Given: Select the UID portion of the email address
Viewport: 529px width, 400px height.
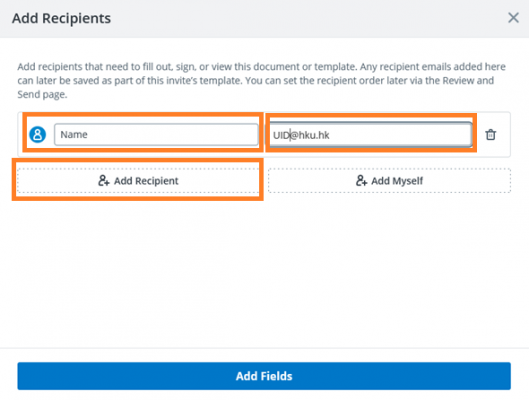Looking at the screenshot, I should [281, 135].
